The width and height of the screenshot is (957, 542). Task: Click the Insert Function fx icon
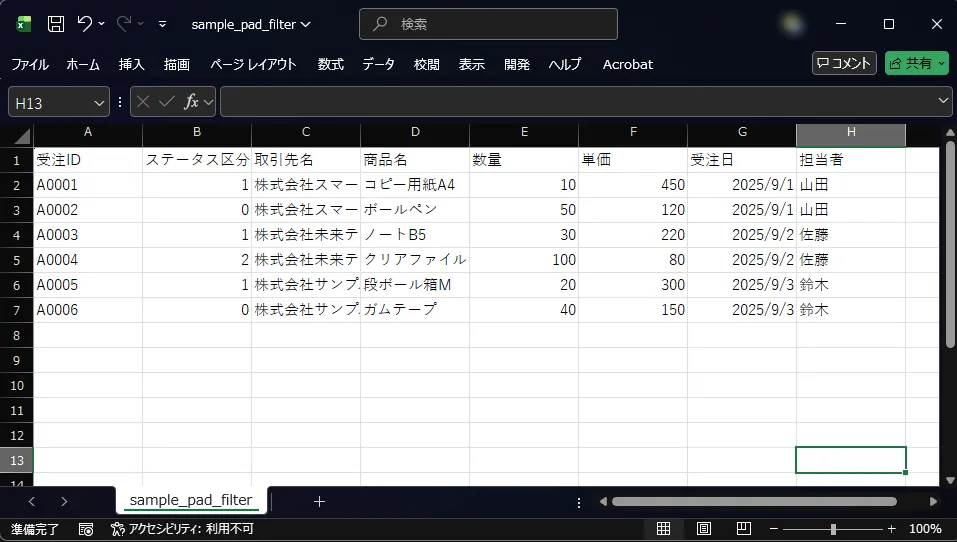tap(192, 102)
